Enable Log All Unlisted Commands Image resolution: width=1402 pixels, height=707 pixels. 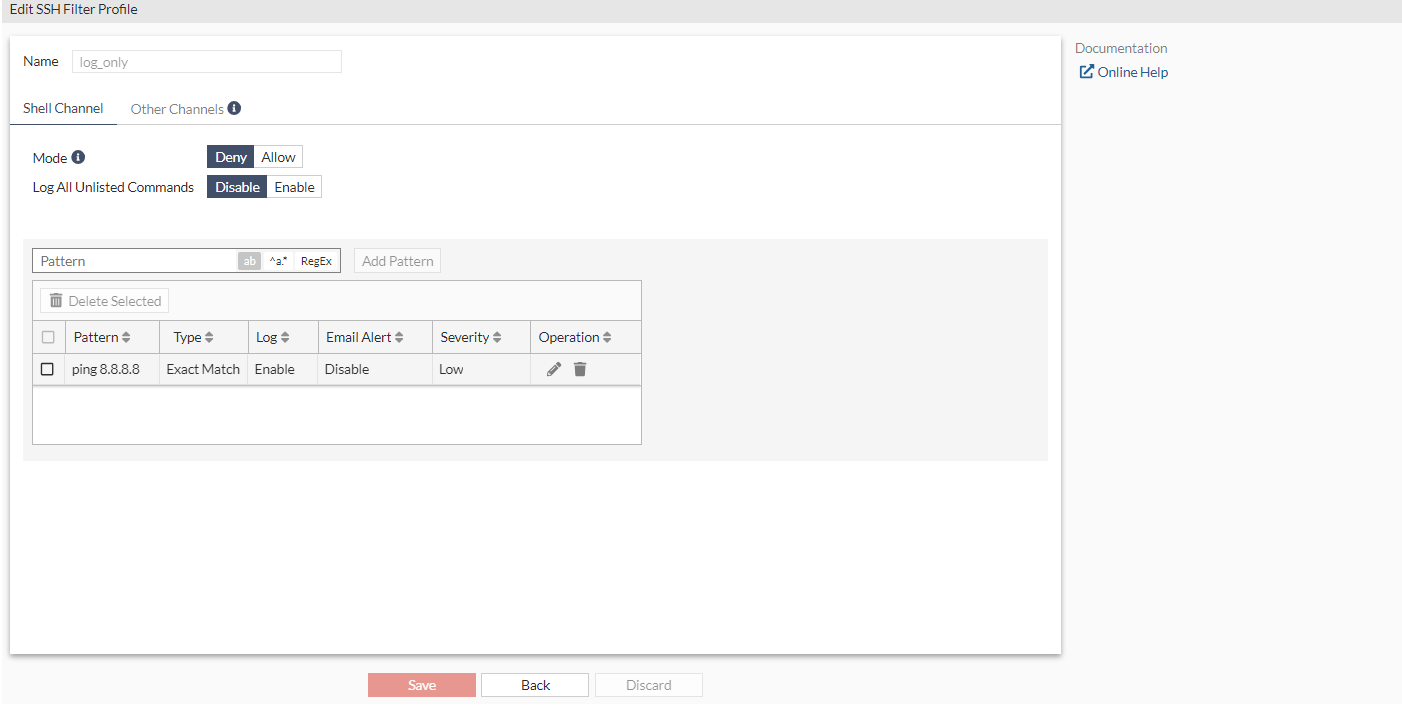coord(294,186)
